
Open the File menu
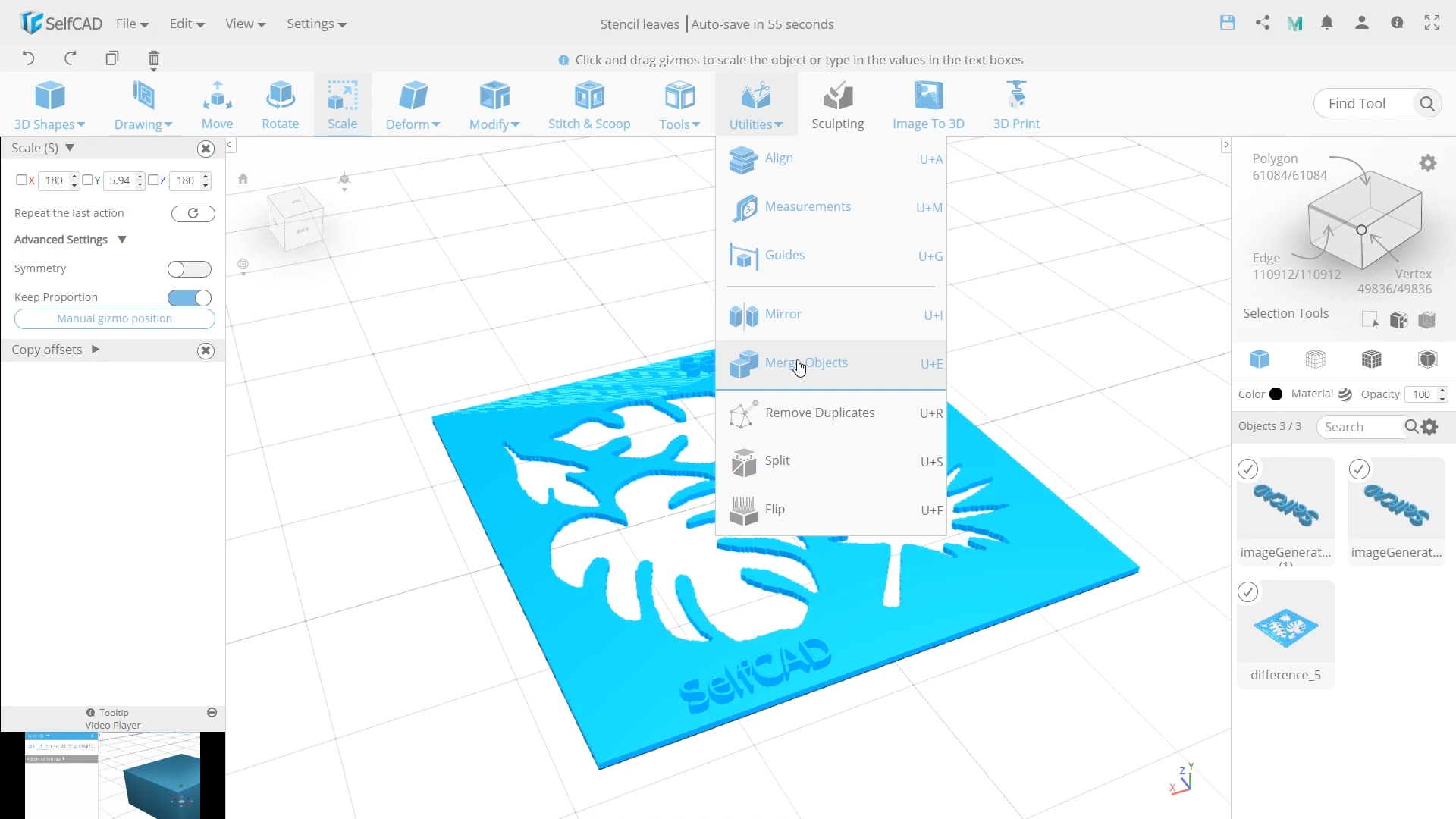click(132, 24)
